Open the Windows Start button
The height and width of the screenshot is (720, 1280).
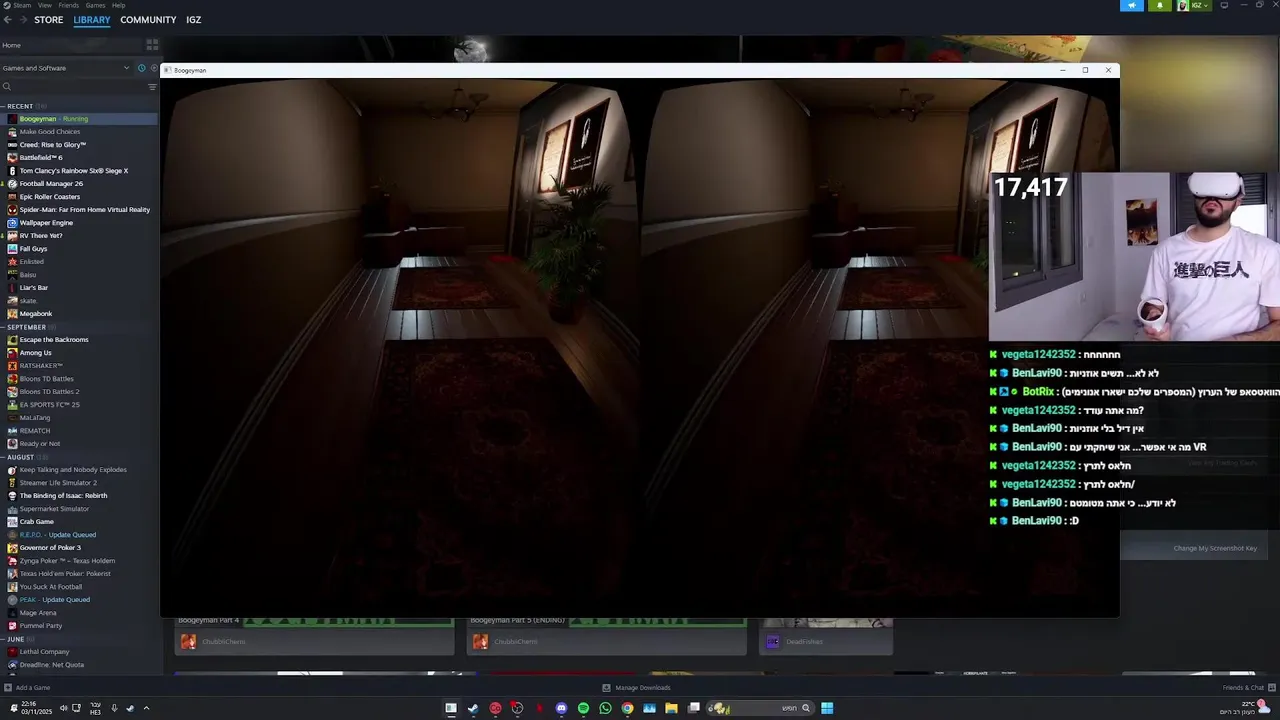827,708
